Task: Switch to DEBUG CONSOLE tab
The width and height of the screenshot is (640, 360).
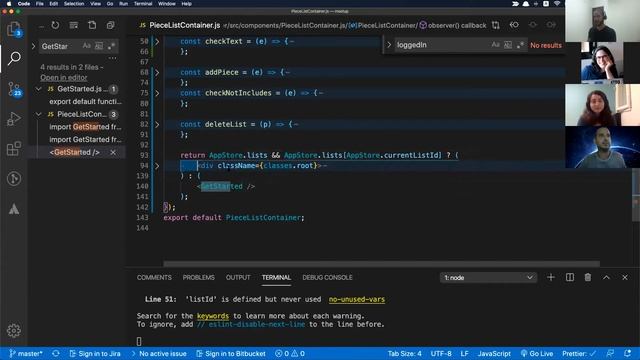Action: (327, 278)
